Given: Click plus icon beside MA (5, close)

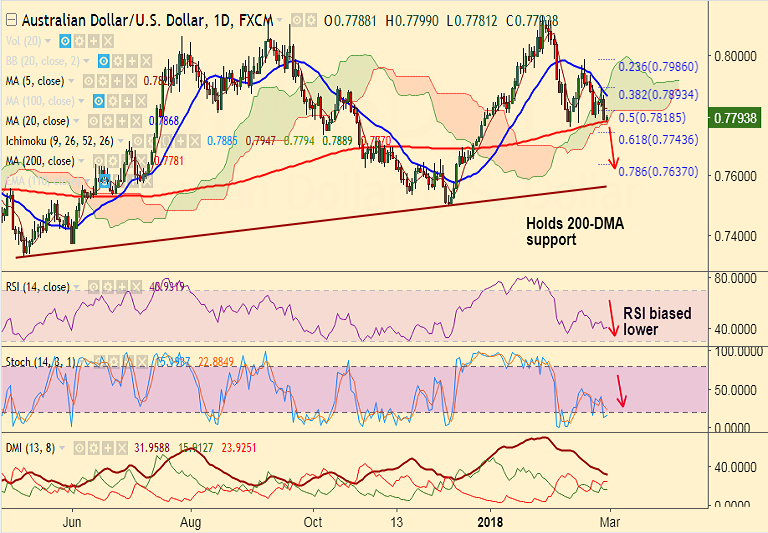Looking at the screenshot, I should point(117,81).
